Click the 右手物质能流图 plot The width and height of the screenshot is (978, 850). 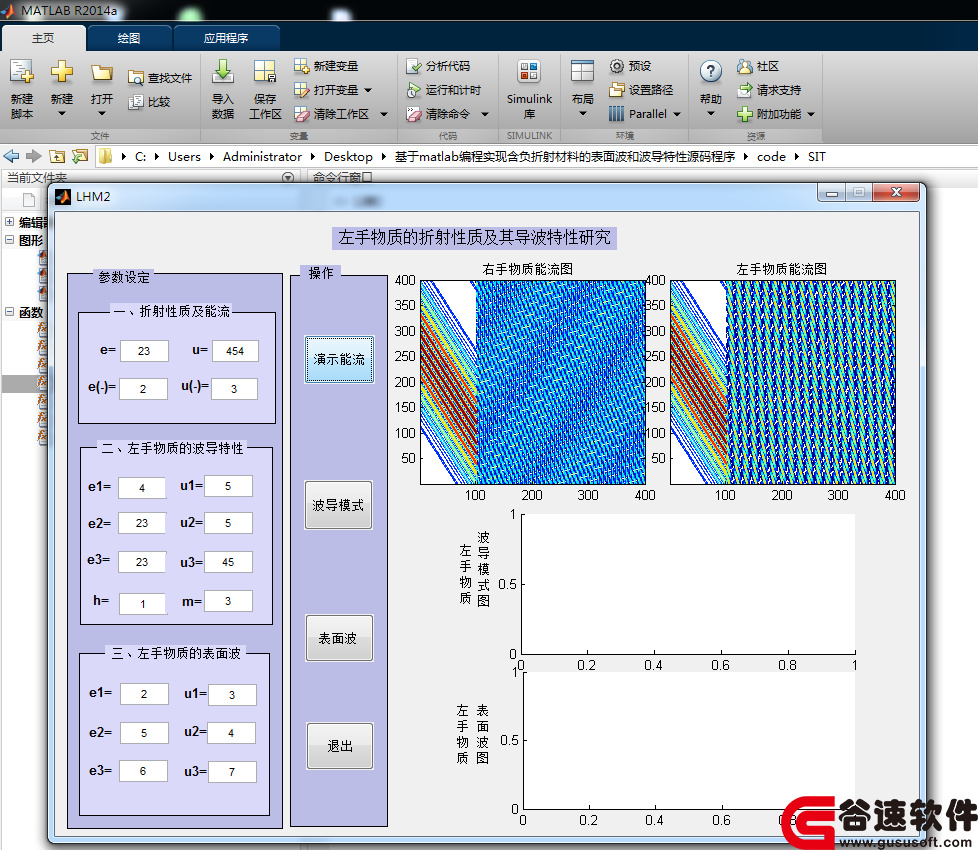click(533, 382)
